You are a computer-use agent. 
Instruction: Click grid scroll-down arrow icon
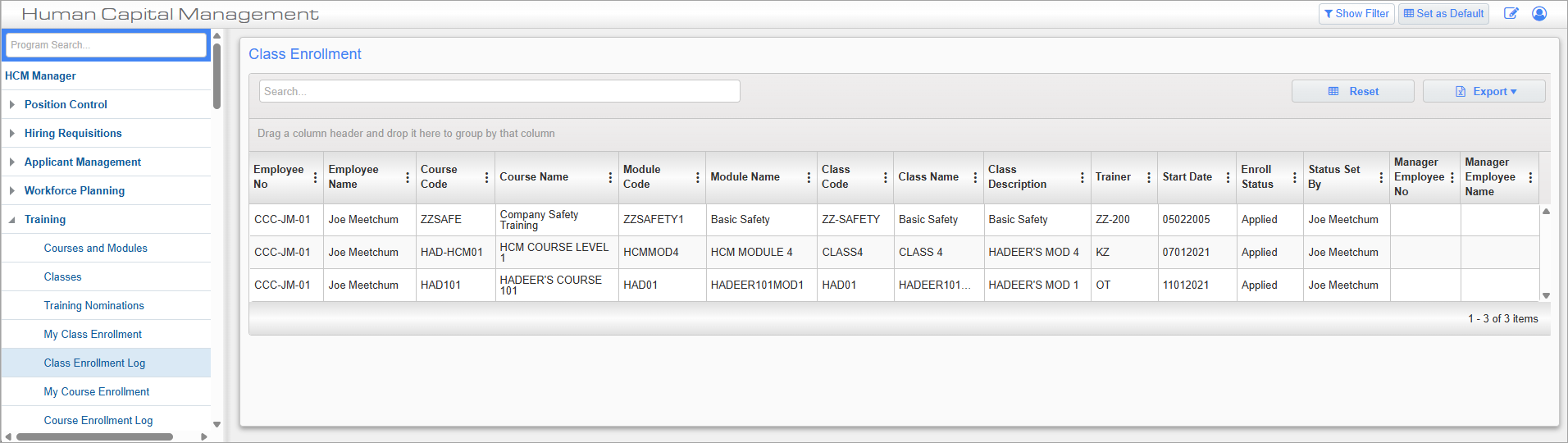[x=1546, y=295]
